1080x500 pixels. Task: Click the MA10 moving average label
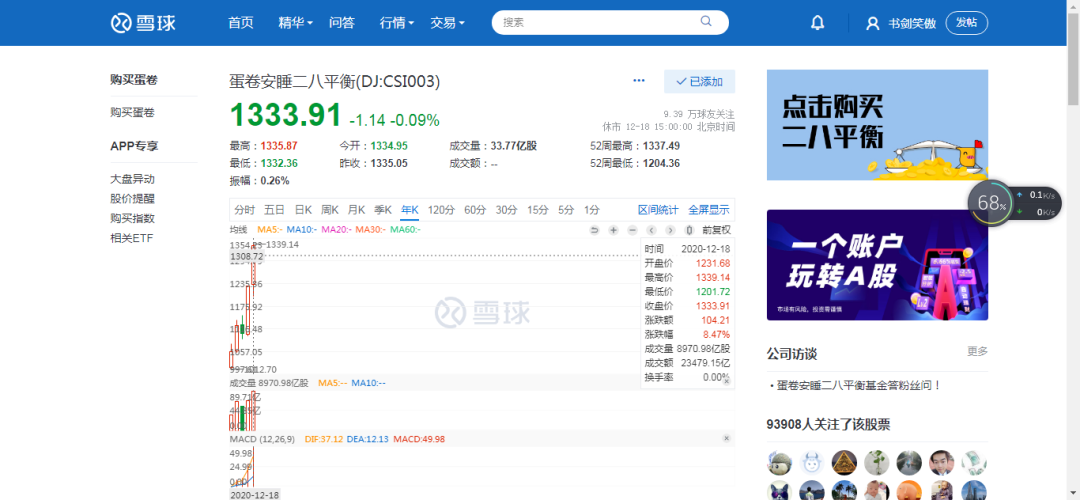pos(302,229)
